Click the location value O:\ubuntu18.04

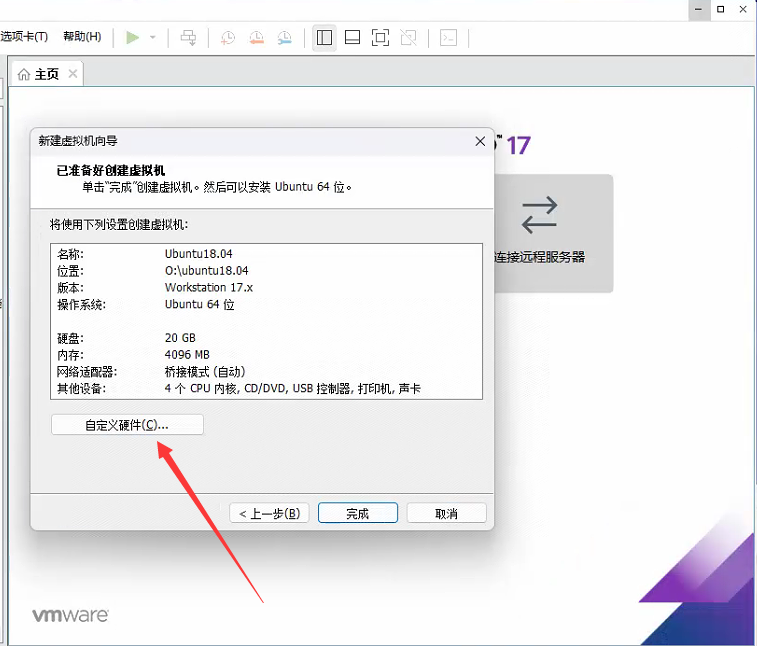pyautogui.click(x=207, y=271)
